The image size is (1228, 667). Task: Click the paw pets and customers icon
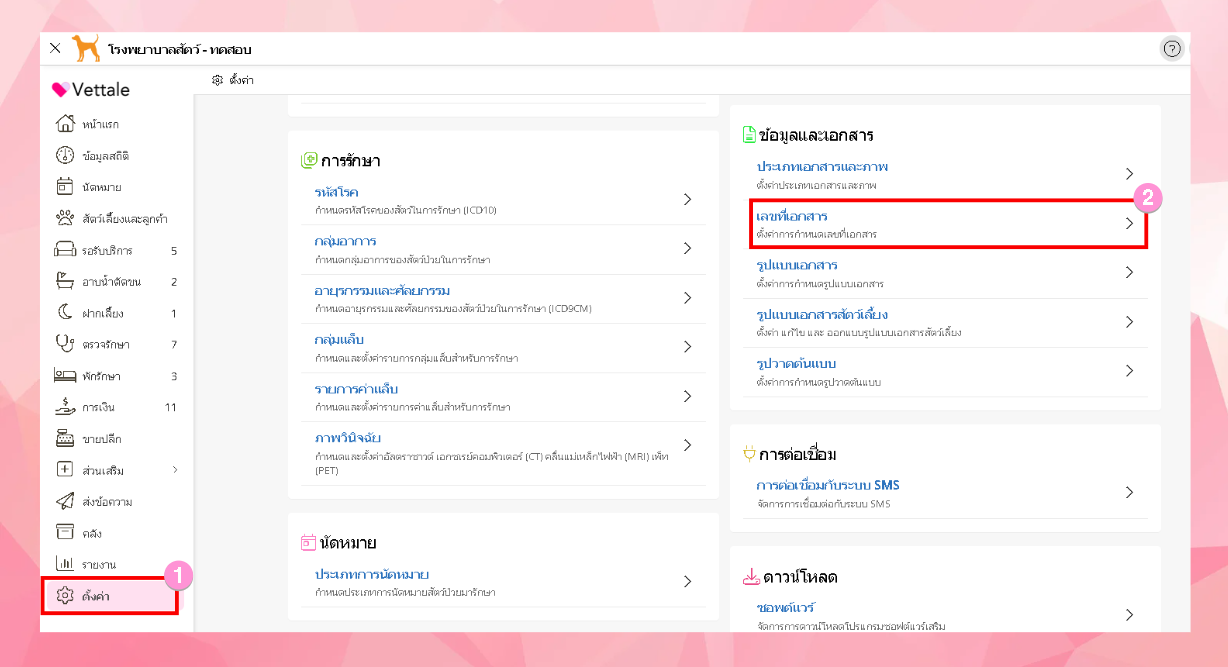click(x=65, y=218)
